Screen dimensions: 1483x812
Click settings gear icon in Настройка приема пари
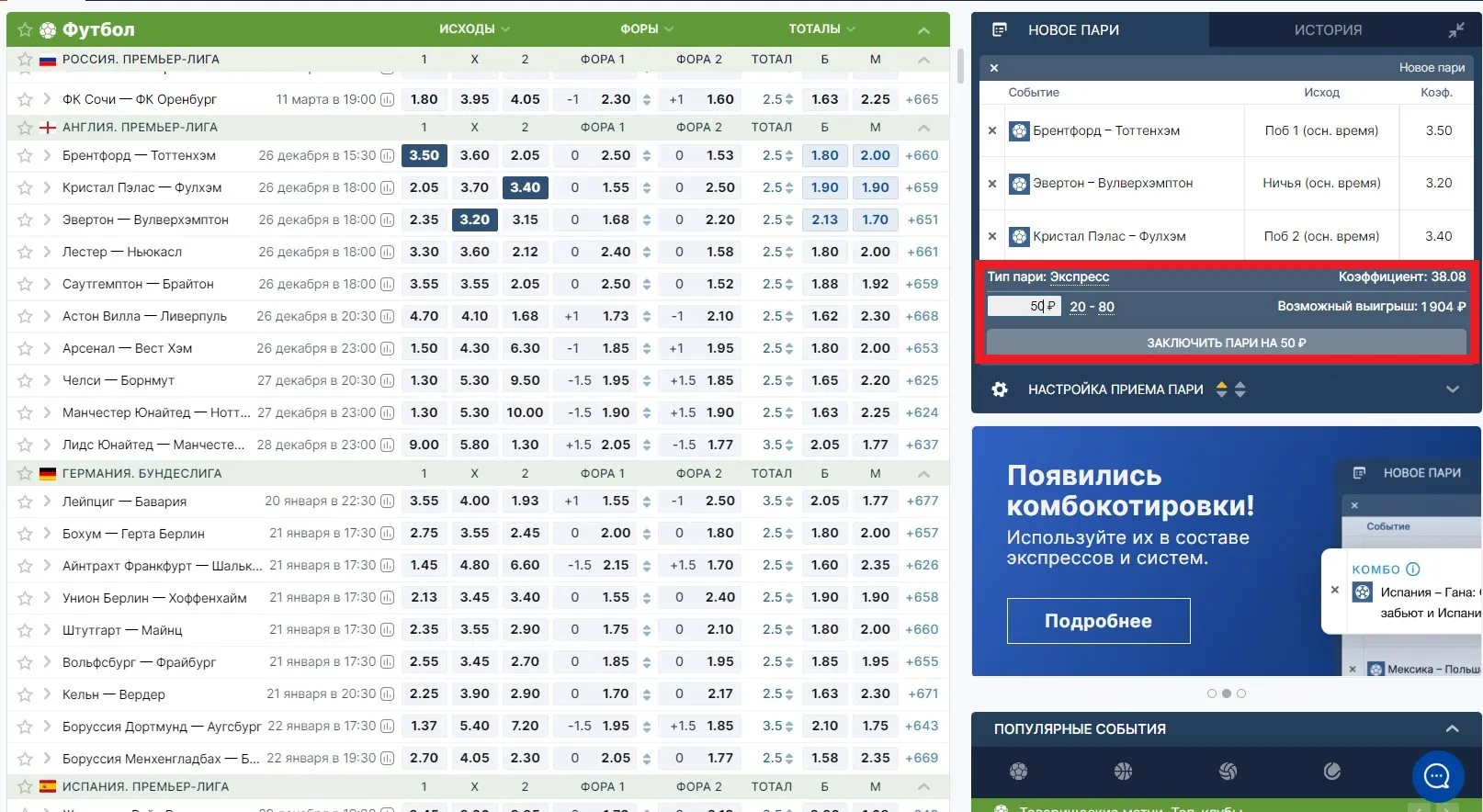point(1000,389)
